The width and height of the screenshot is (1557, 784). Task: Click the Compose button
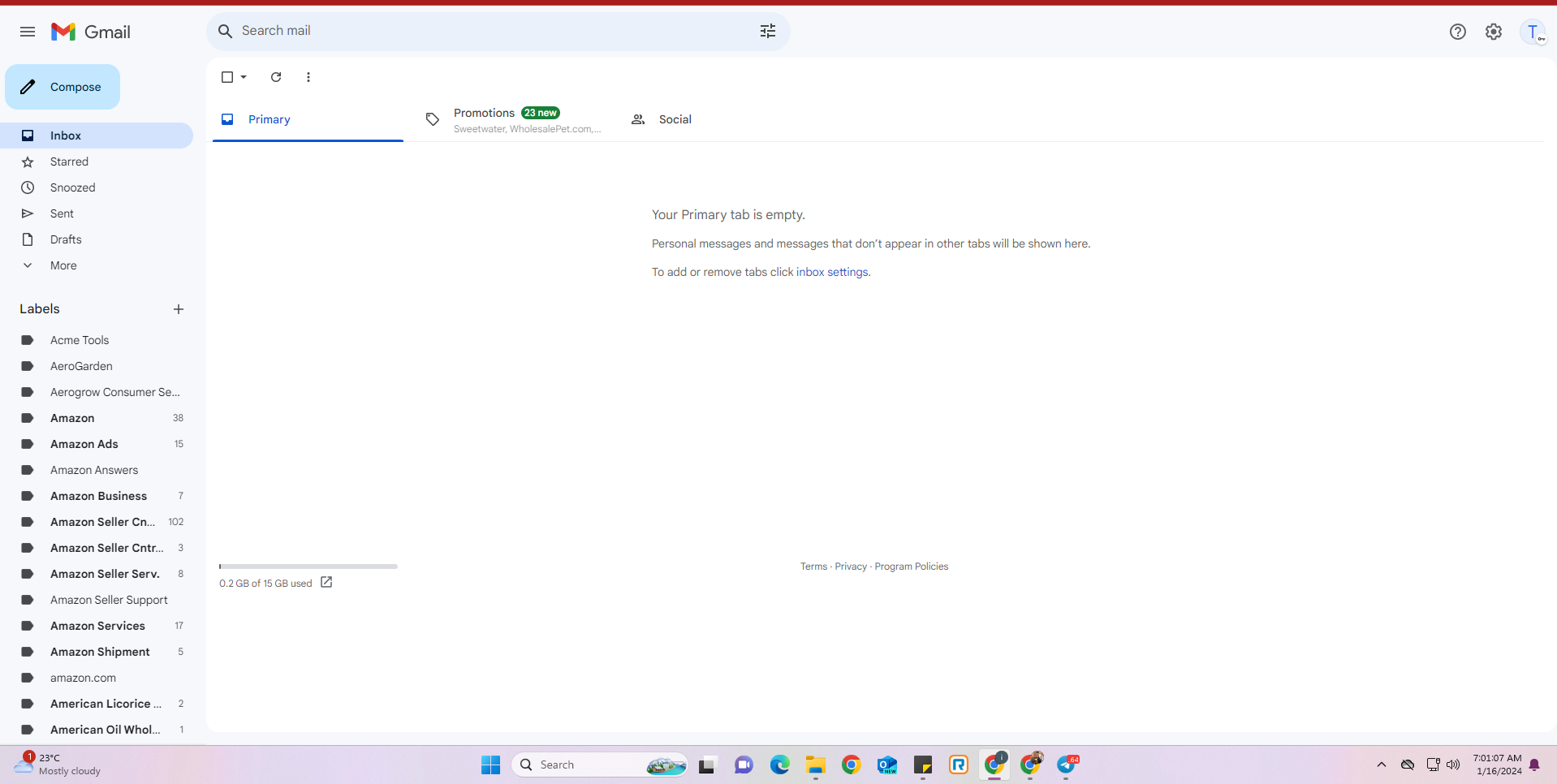tap(63, 87)
